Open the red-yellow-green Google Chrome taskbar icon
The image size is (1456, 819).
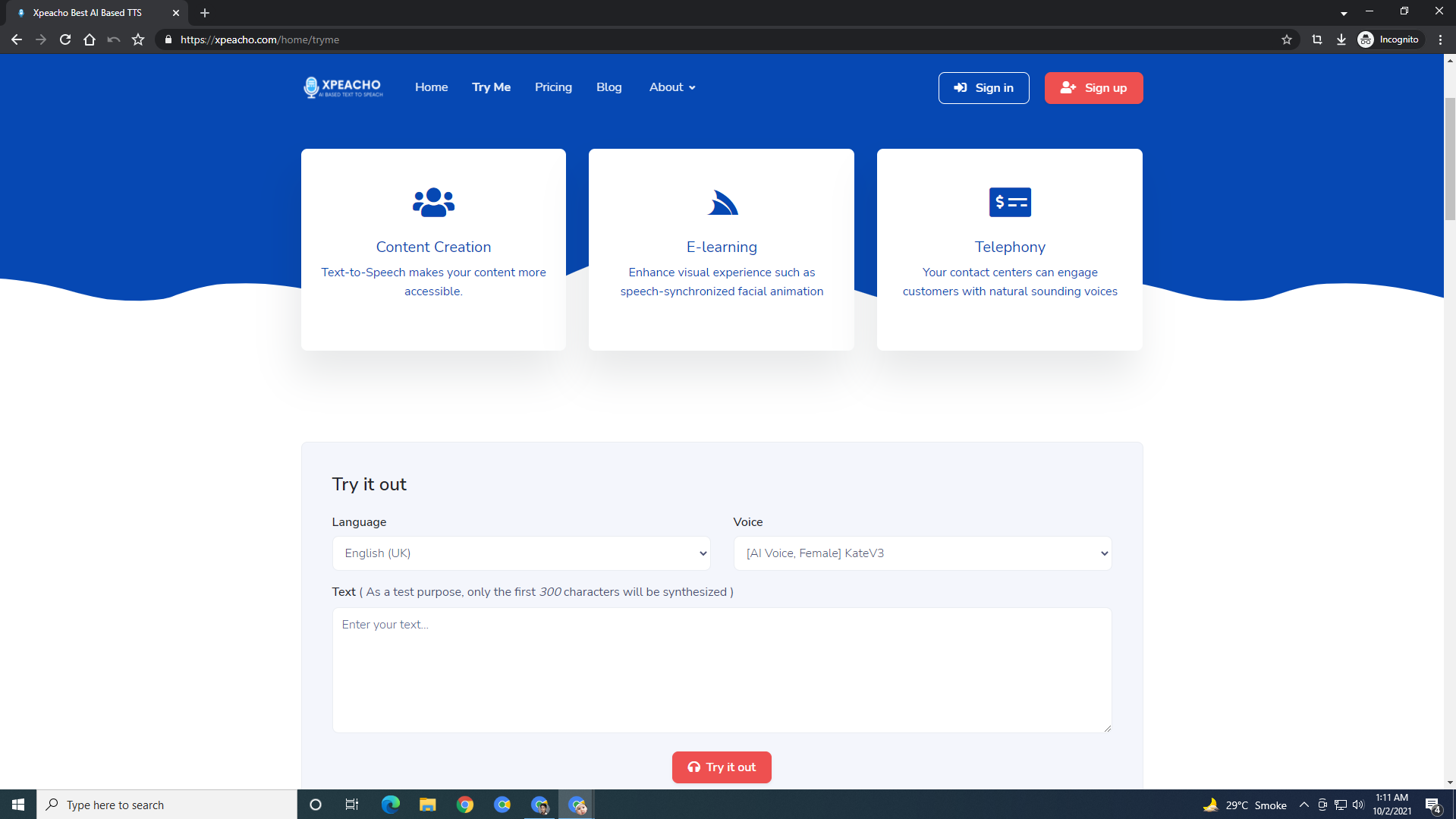[x=465, y=805]
